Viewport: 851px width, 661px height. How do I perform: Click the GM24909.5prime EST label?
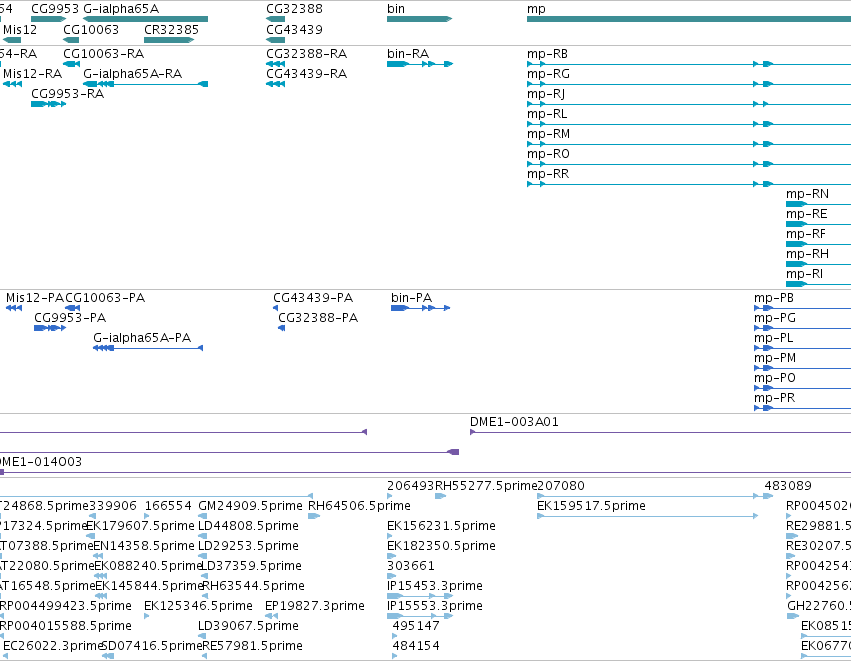click(x=250, y=506)
